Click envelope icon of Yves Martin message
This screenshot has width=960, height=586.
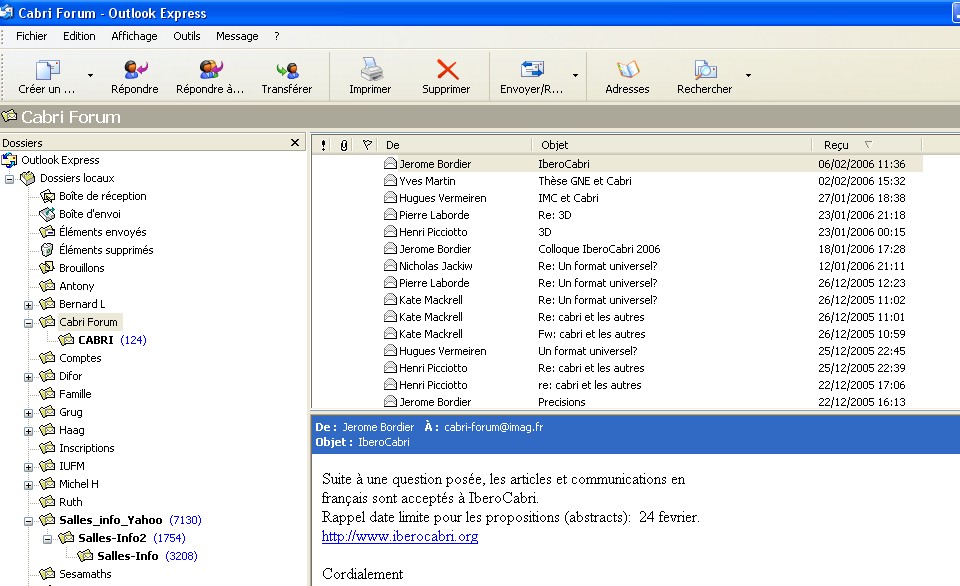pos(390,181)
